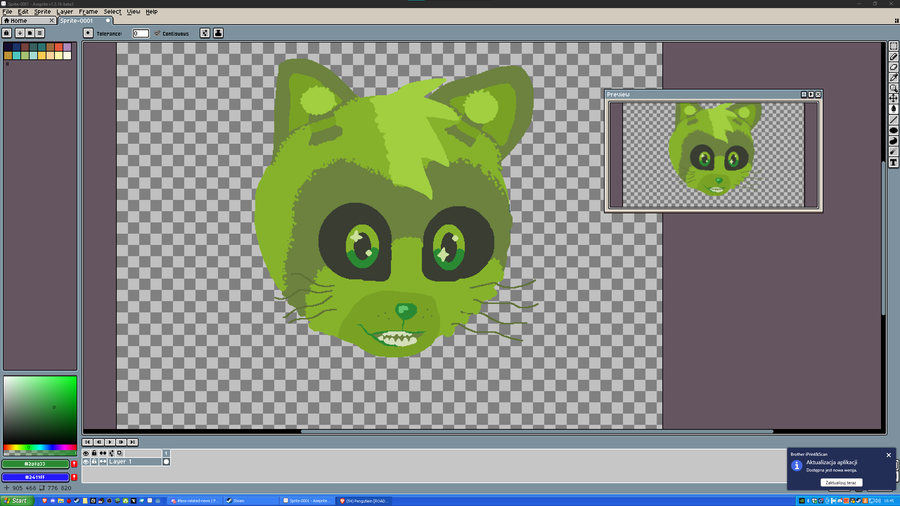Viewport: 900px width, 506px height.
Task: Select the Eyedropper tool
Action: [893, 77]
